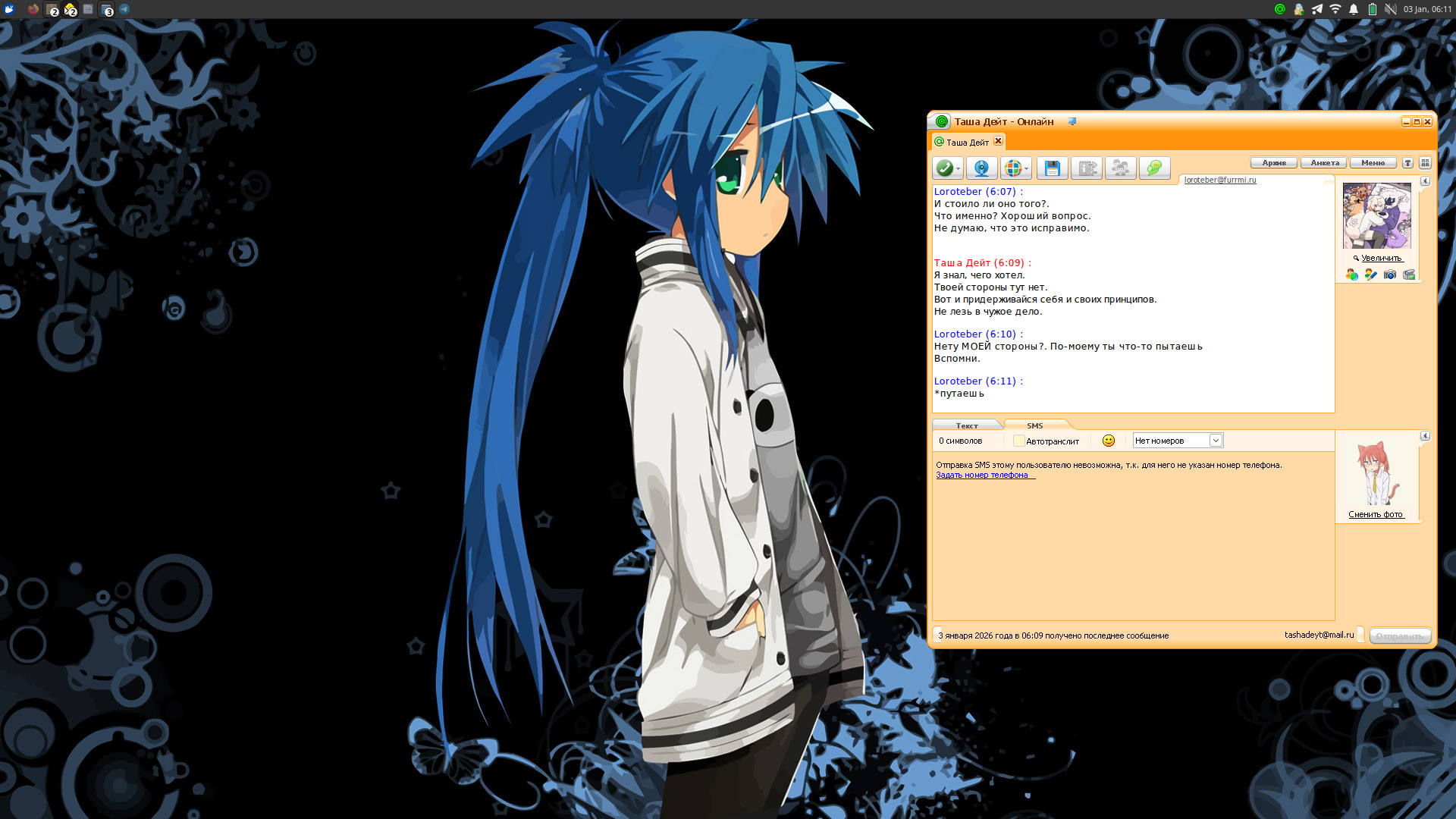
Task: Open the Архив history button
Action: pos(1273,163)
